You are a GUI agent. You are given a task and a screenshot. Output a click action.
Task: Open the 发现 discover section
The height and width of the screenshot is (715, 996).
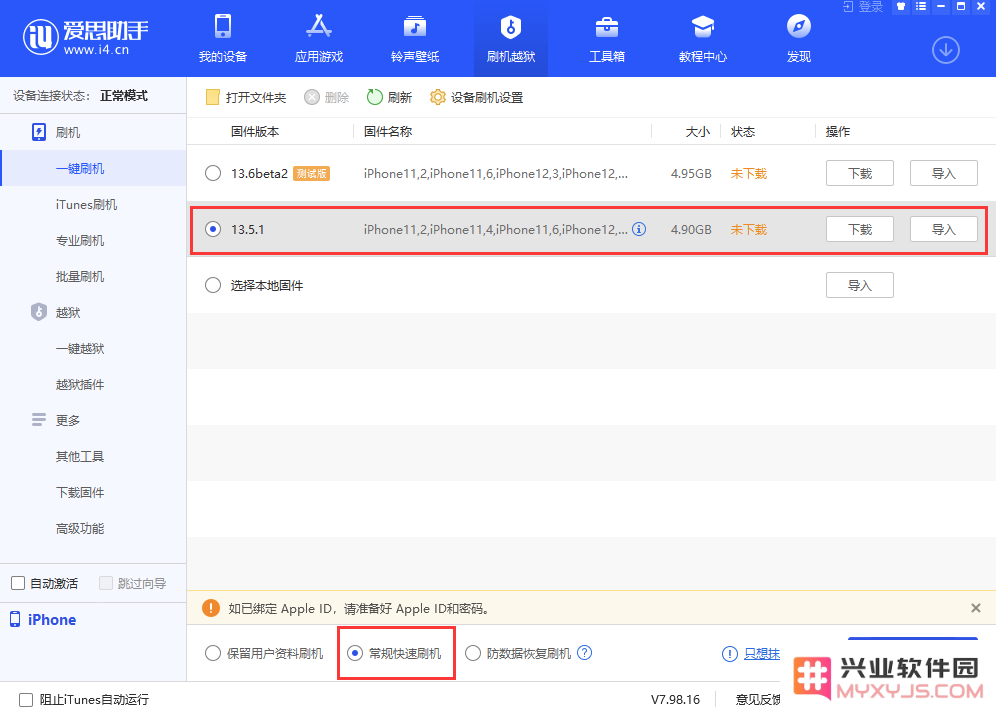coord(798,38)
